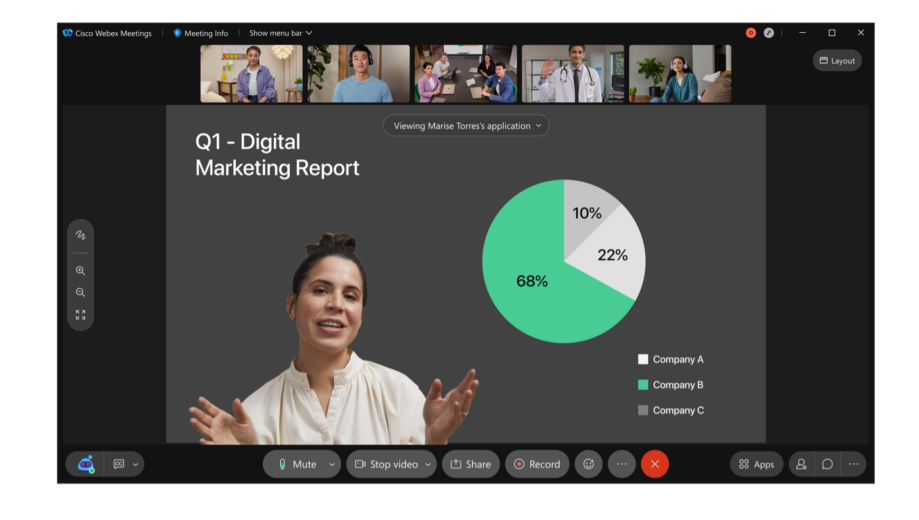The image size is (919, 520).
Task: Expand the video options arrow beside Stop video
Action: pyautogui.click(x=428, y=464)
